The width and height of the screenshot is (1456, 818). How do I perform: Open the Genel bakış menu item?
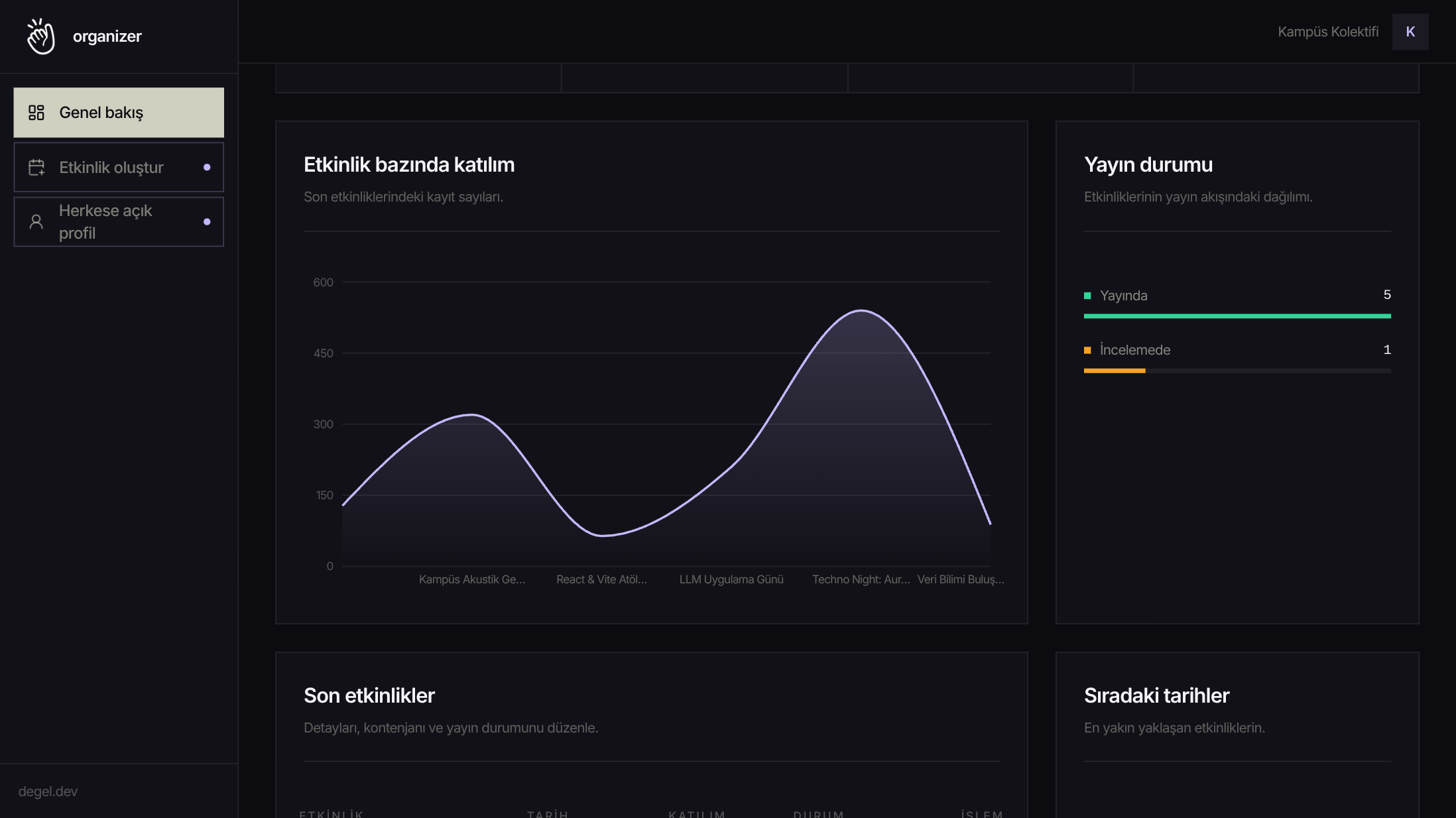119,113
